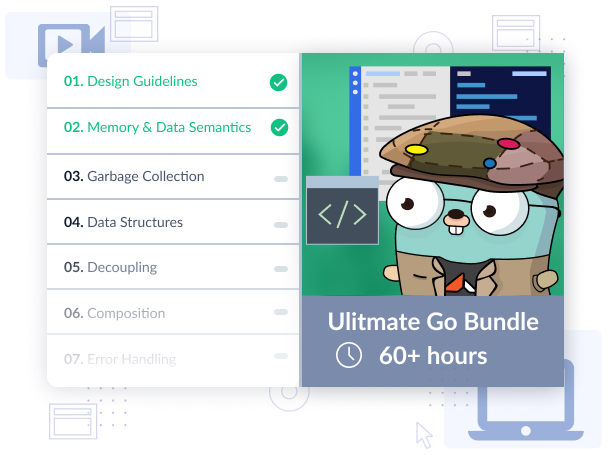
Task: Open the Ulitmate Go Bundle title
Action: point(432,322)
